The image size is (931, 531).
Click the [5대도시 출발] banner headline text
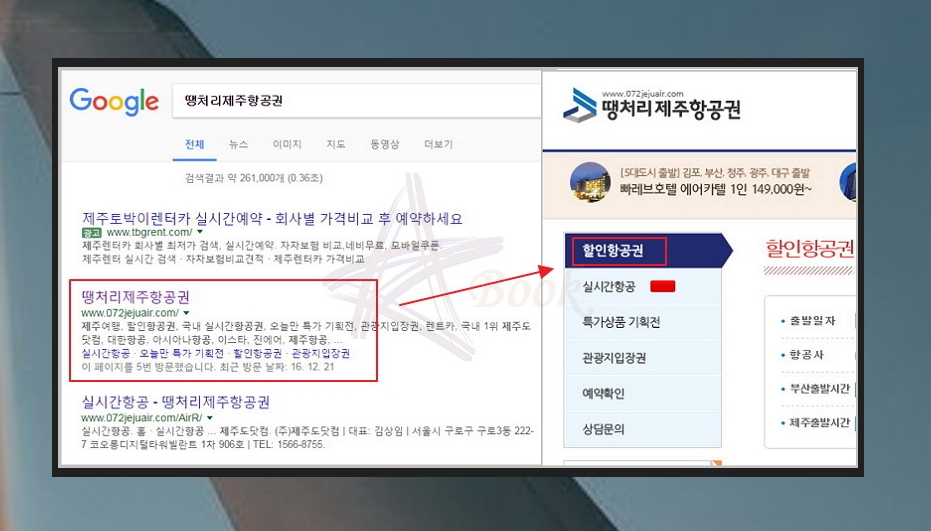[715, 172]
